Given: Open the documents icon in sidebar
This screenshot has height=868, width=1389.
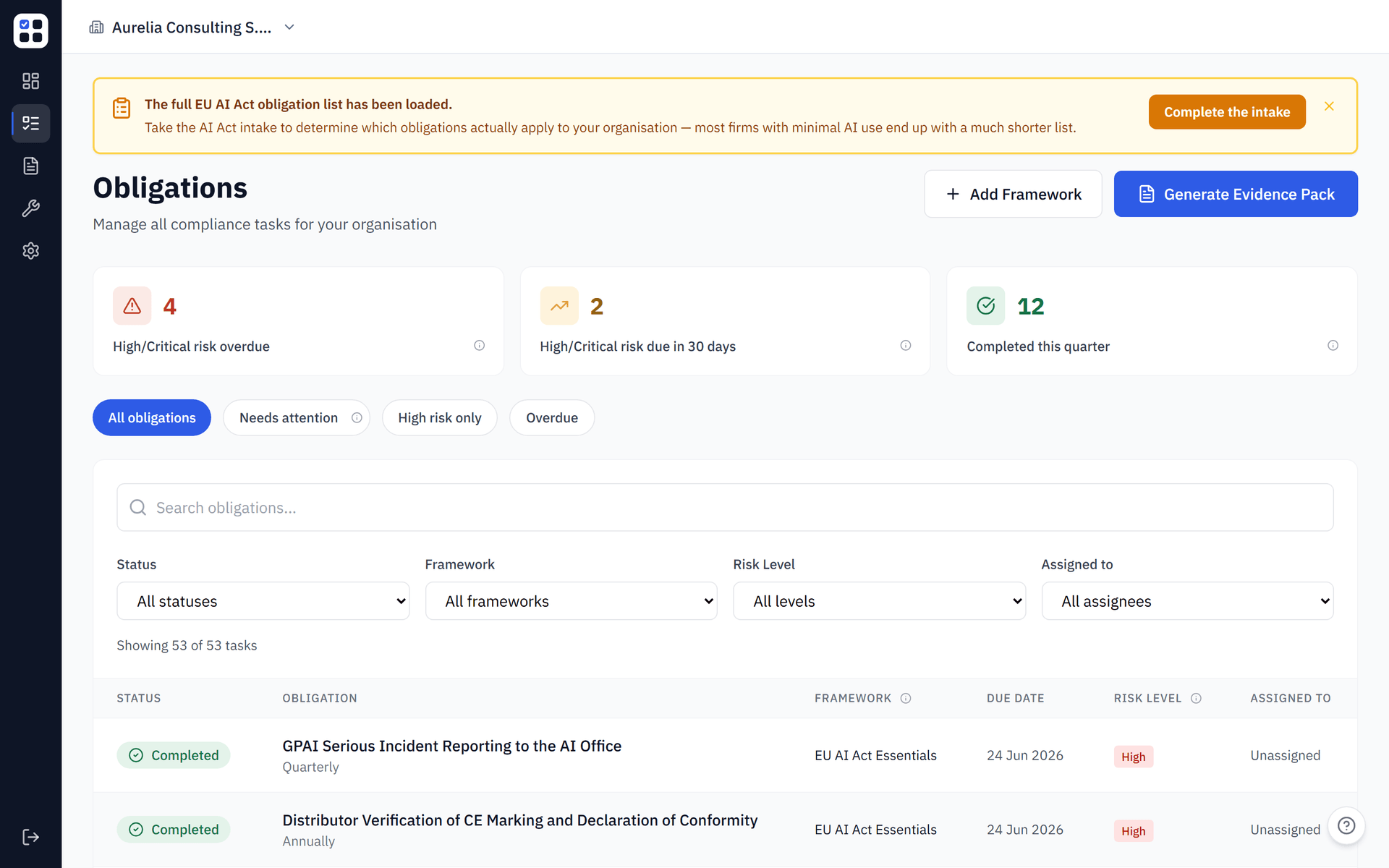Looking at the screenshot, I should [30, 166].
